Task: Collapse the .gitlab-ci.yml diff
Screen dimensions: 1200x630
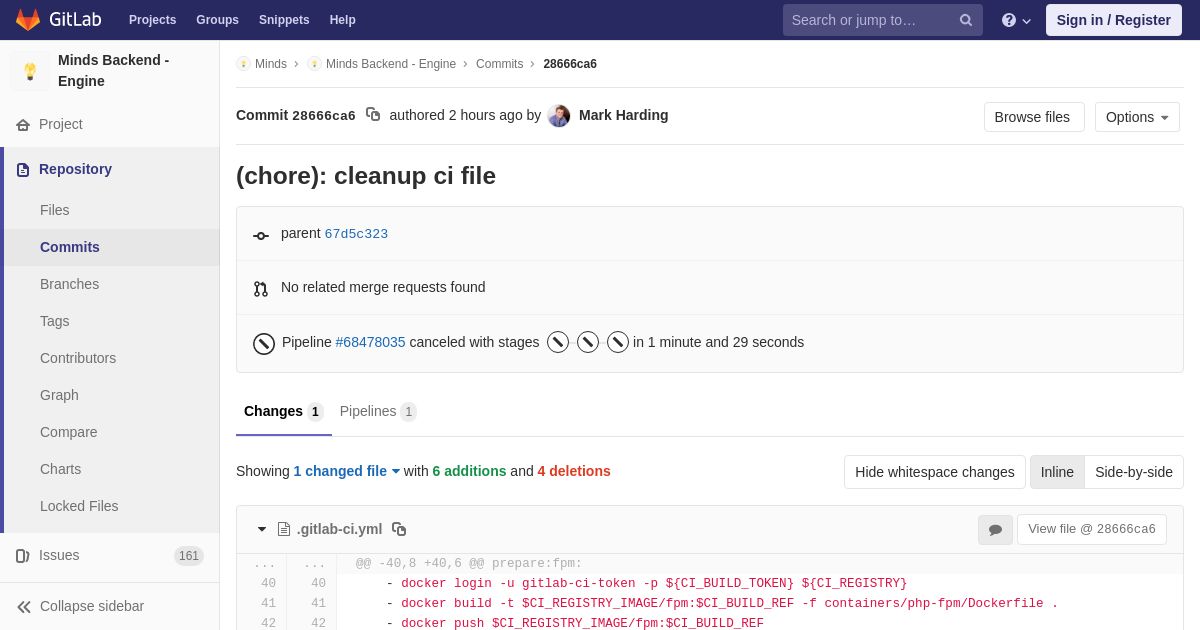Action: (x=262, y=529)
